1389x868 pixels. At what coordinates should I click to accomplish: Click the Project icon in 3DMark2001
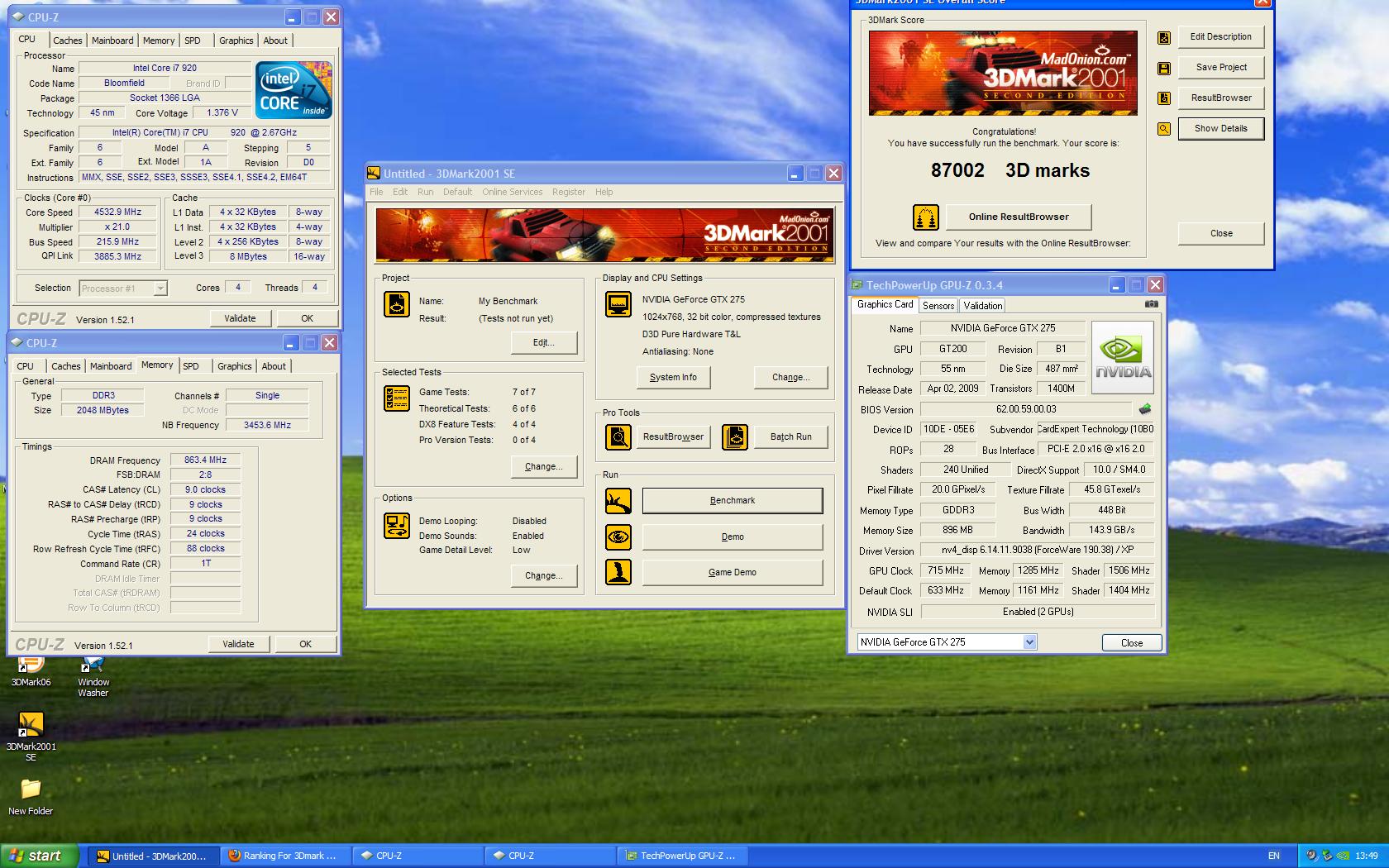click(397, 304)
